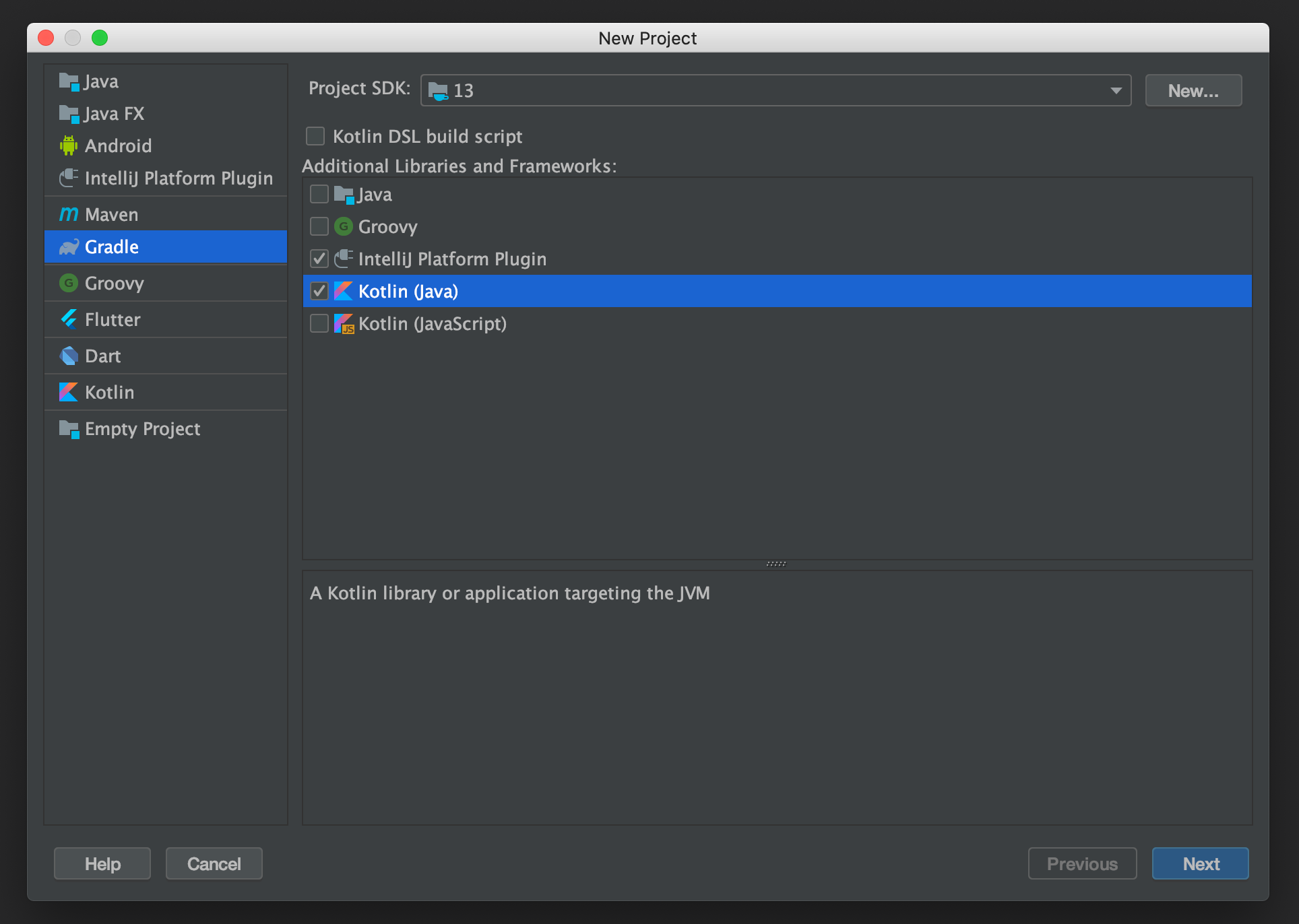
Task: Click the Kotlin (JavaScript) framework icon
Action: coord(344,324)
